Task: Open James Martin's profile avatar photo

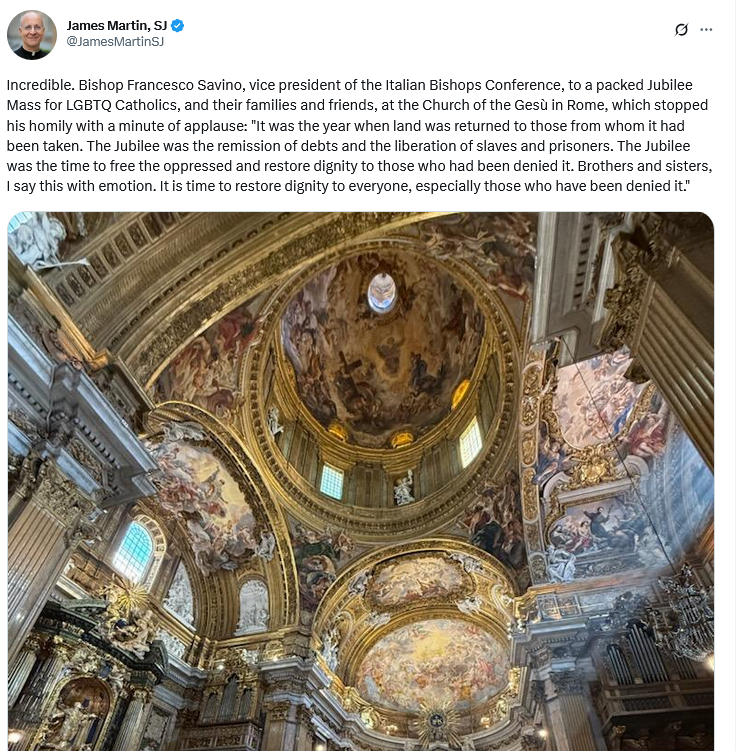Action: [32, 35]
